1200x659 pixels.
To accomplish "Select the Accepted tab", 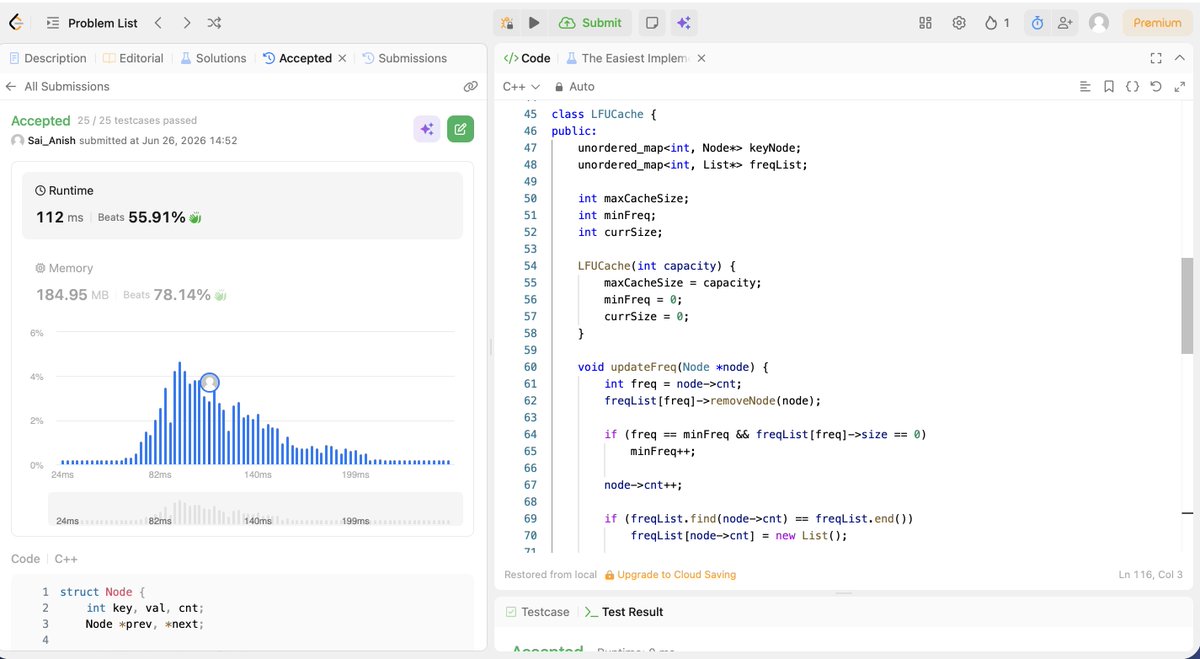I will [297, 58].
